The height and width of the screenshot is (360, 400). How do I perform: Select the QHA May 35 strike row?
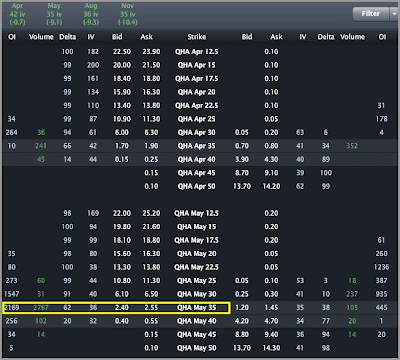200,308
